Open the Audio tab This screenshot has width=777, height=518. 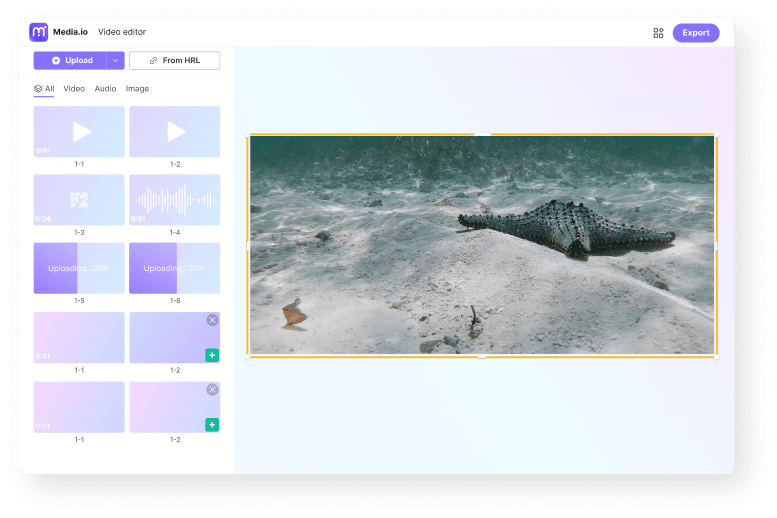click(105, 89)
